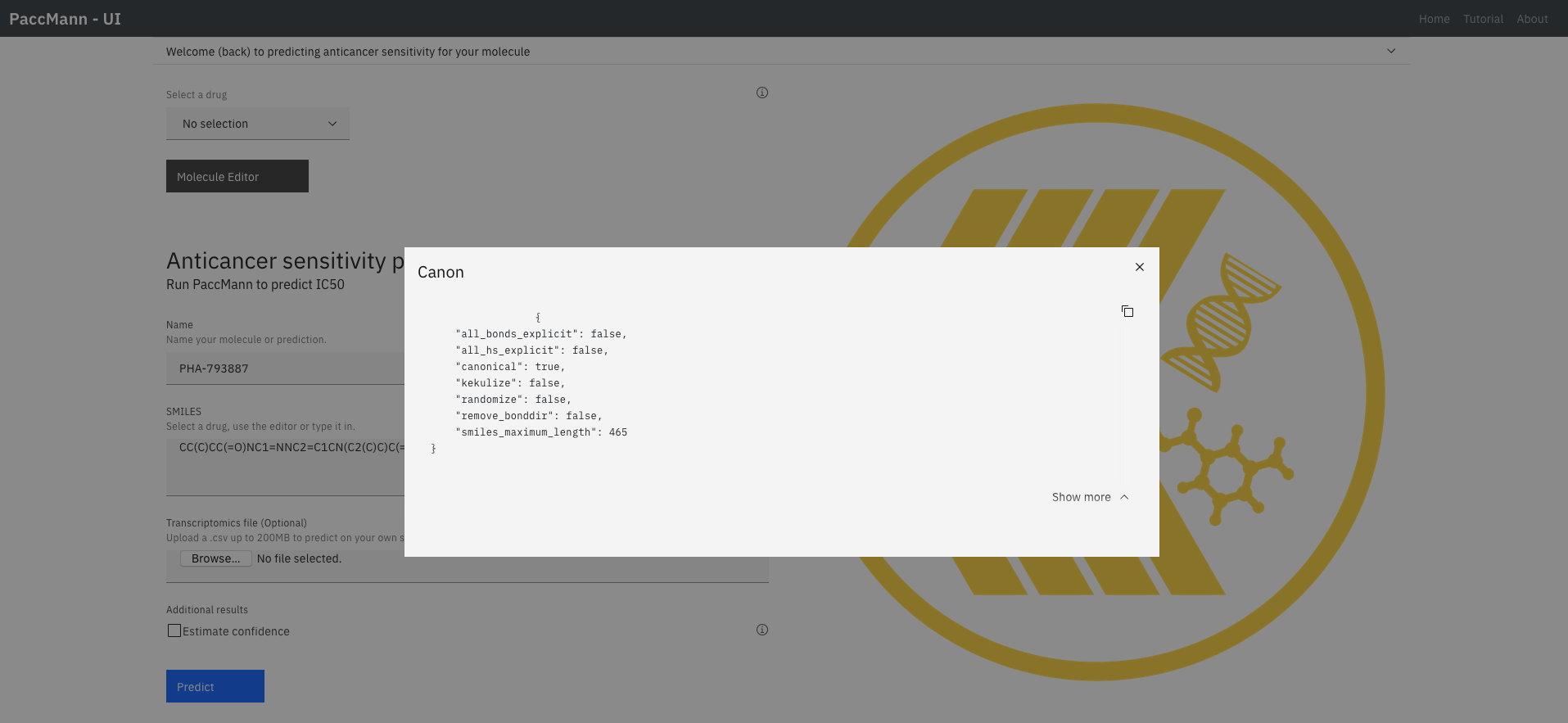Screen dimensions: 1568x723
Task: Open info icon beside Estimate confidence
Action: click(x=762, y=630)
